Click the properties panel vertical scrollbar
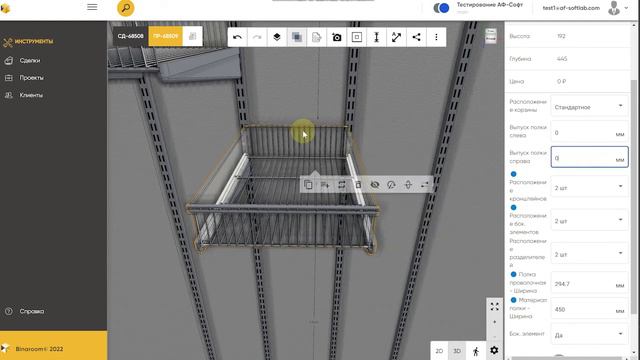The width and height of the screenshot is (640, 360). click(x=634, y=197)
